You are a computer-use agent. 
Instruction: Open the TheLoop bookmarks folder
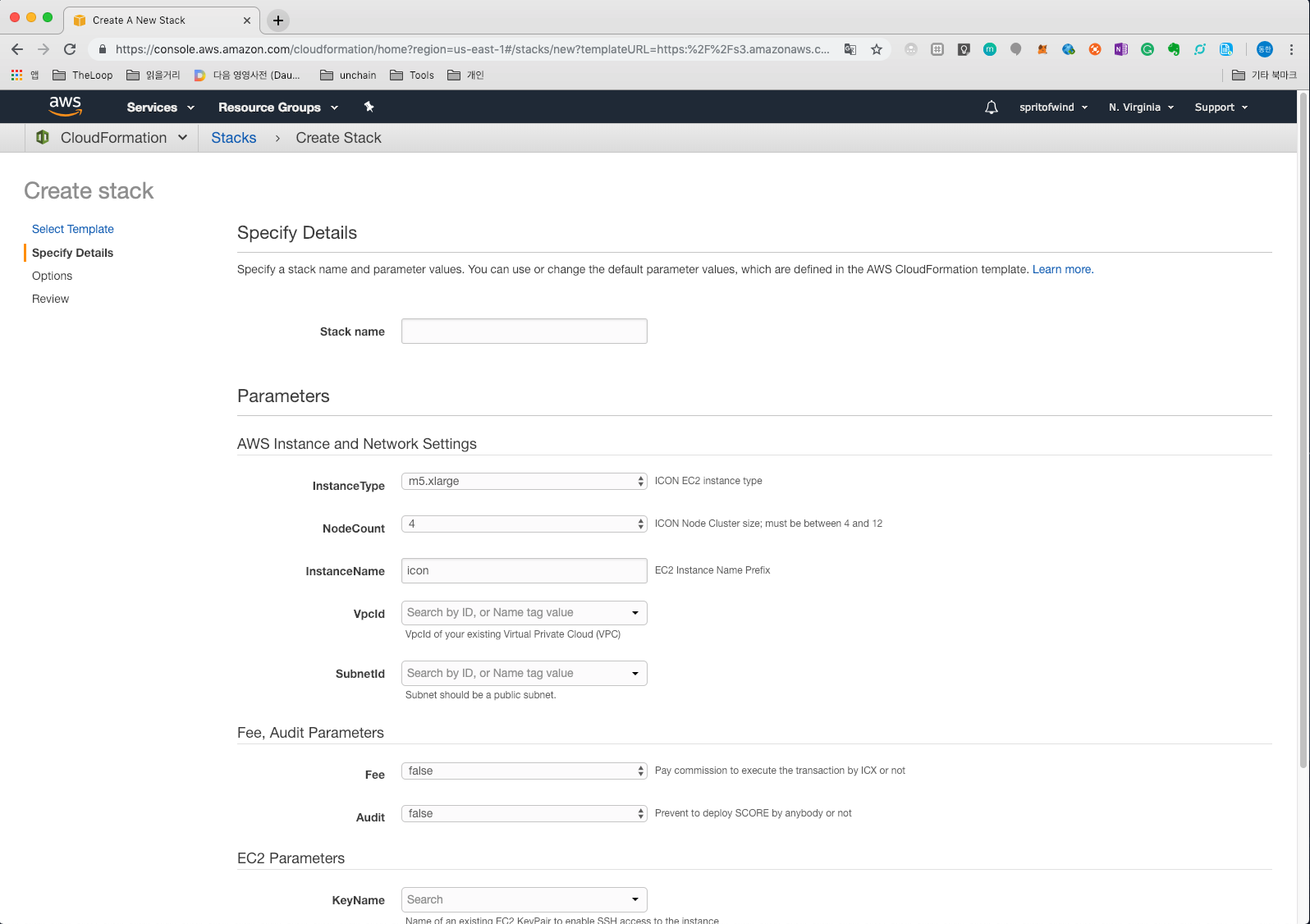point(83,75)
